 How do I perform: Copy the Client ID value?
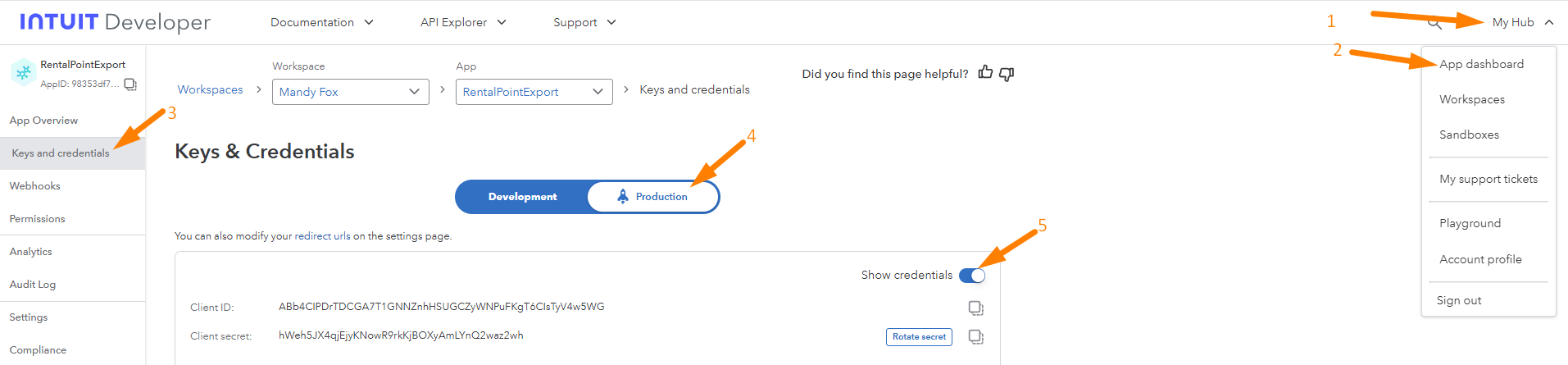[975, 308]
